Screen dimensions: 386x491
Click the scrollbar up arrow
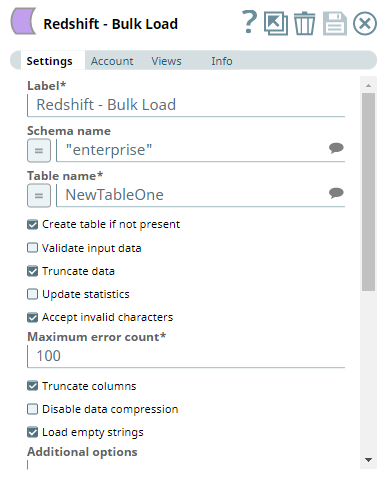368,86
